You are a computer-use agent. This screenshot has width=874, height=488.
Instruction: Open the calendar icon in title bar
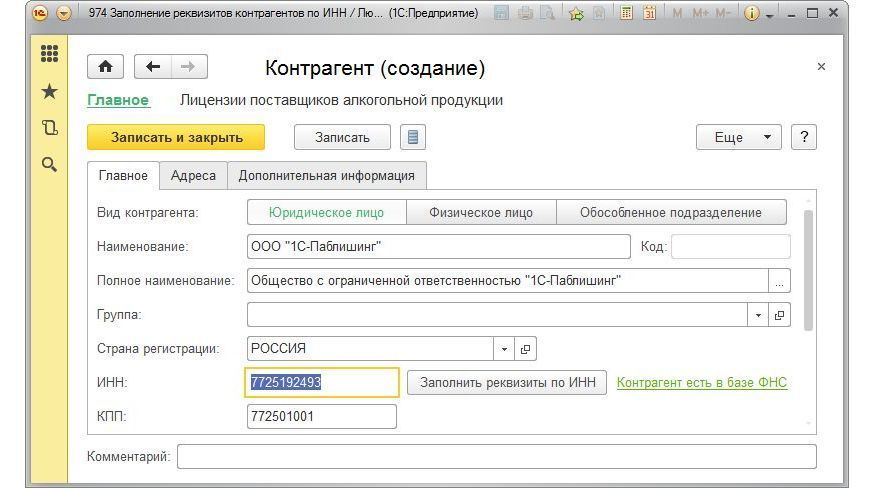649,14
